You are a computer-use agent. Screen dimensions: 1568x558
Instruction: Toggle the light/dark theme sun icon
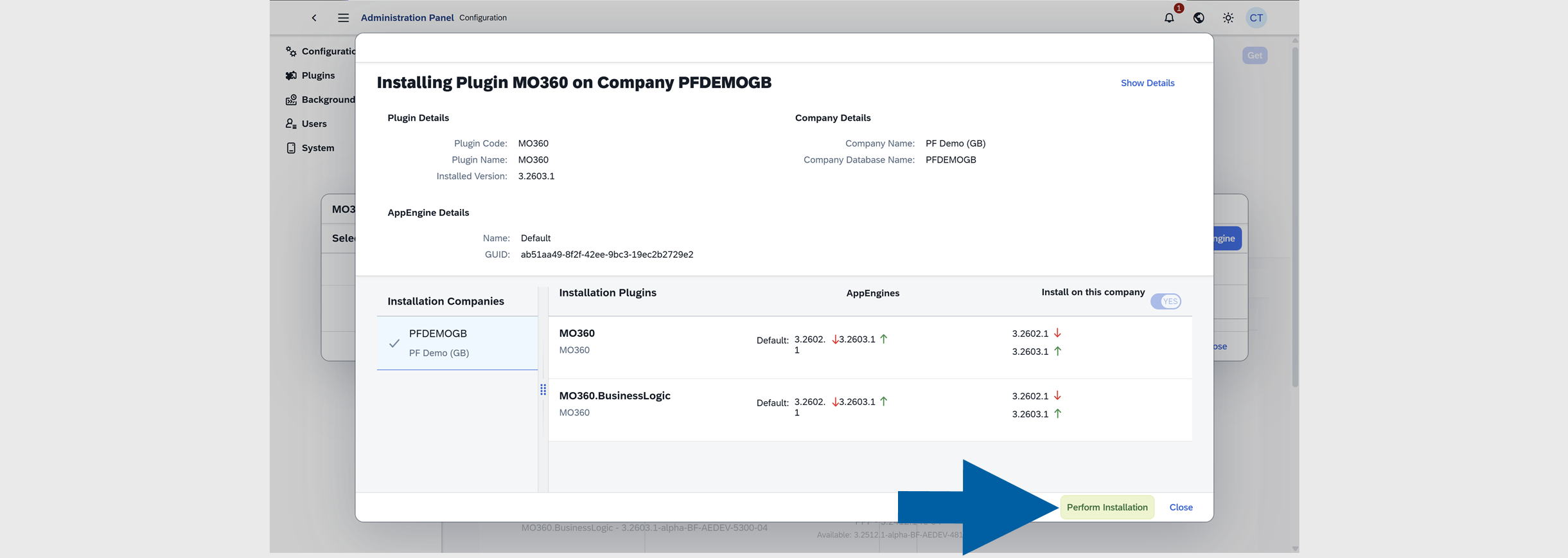point(1228,18)
